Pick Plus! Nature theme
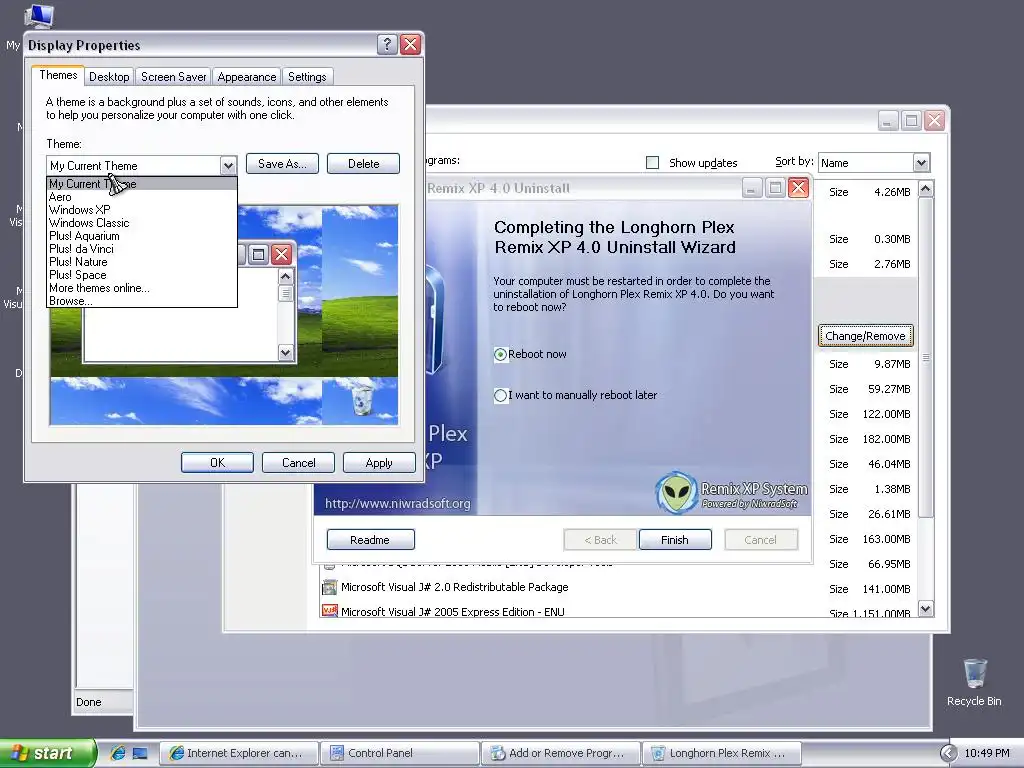The height and width of the screenshot is (768, 1024). pos(142,262)
